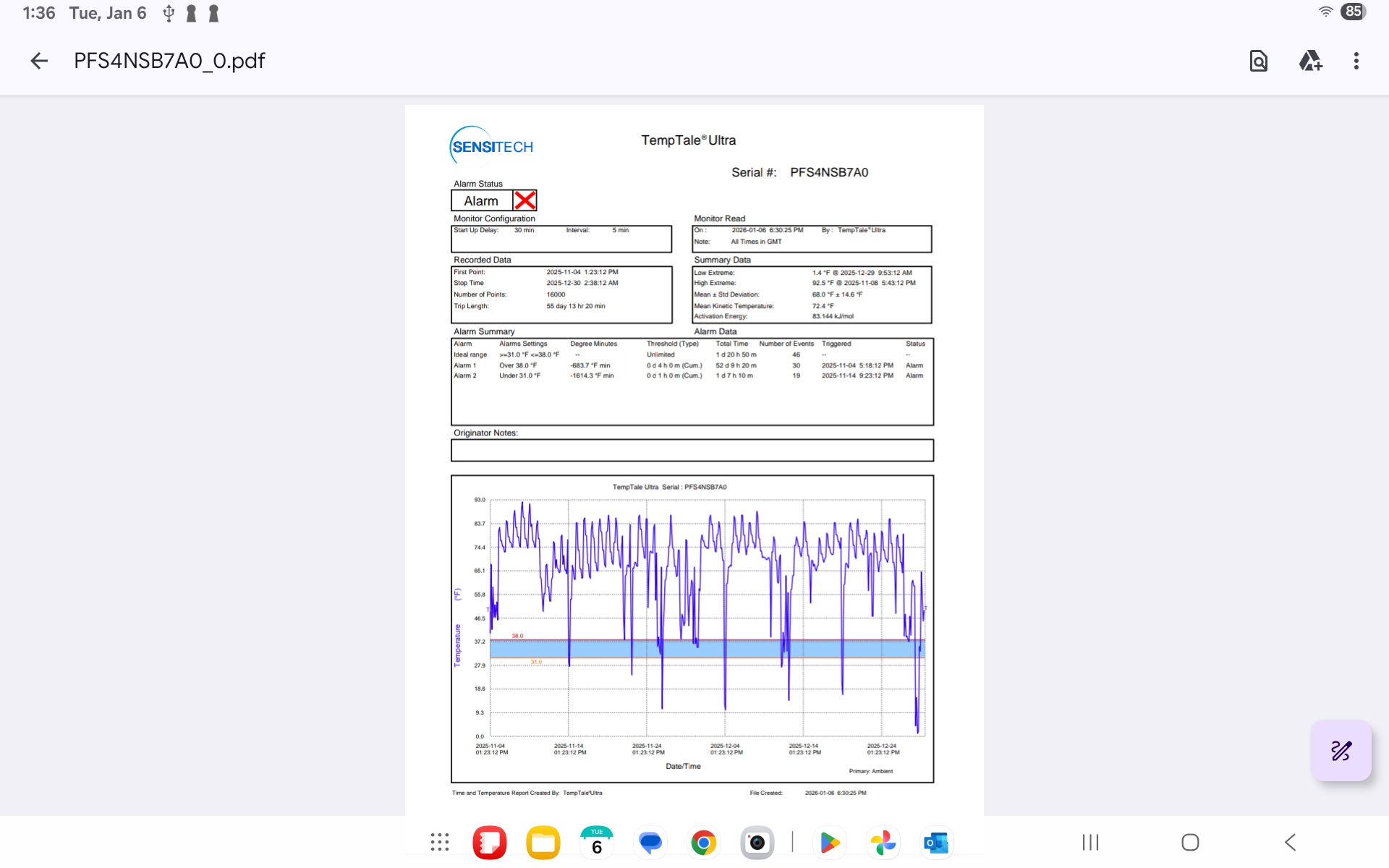
Task: Open the three-dot overflow menu
Action: coord(1356,61)
